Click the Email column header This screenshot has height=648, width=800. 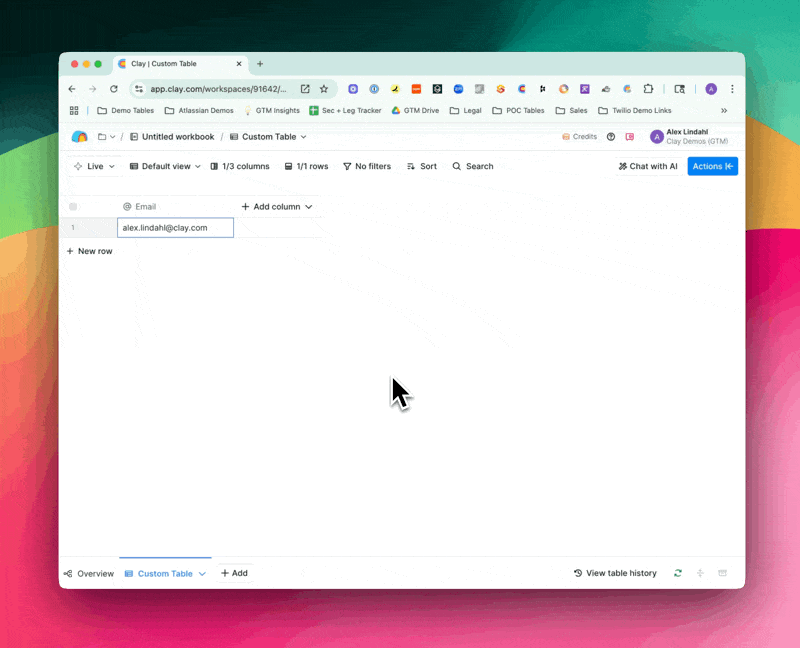point(176,207)
